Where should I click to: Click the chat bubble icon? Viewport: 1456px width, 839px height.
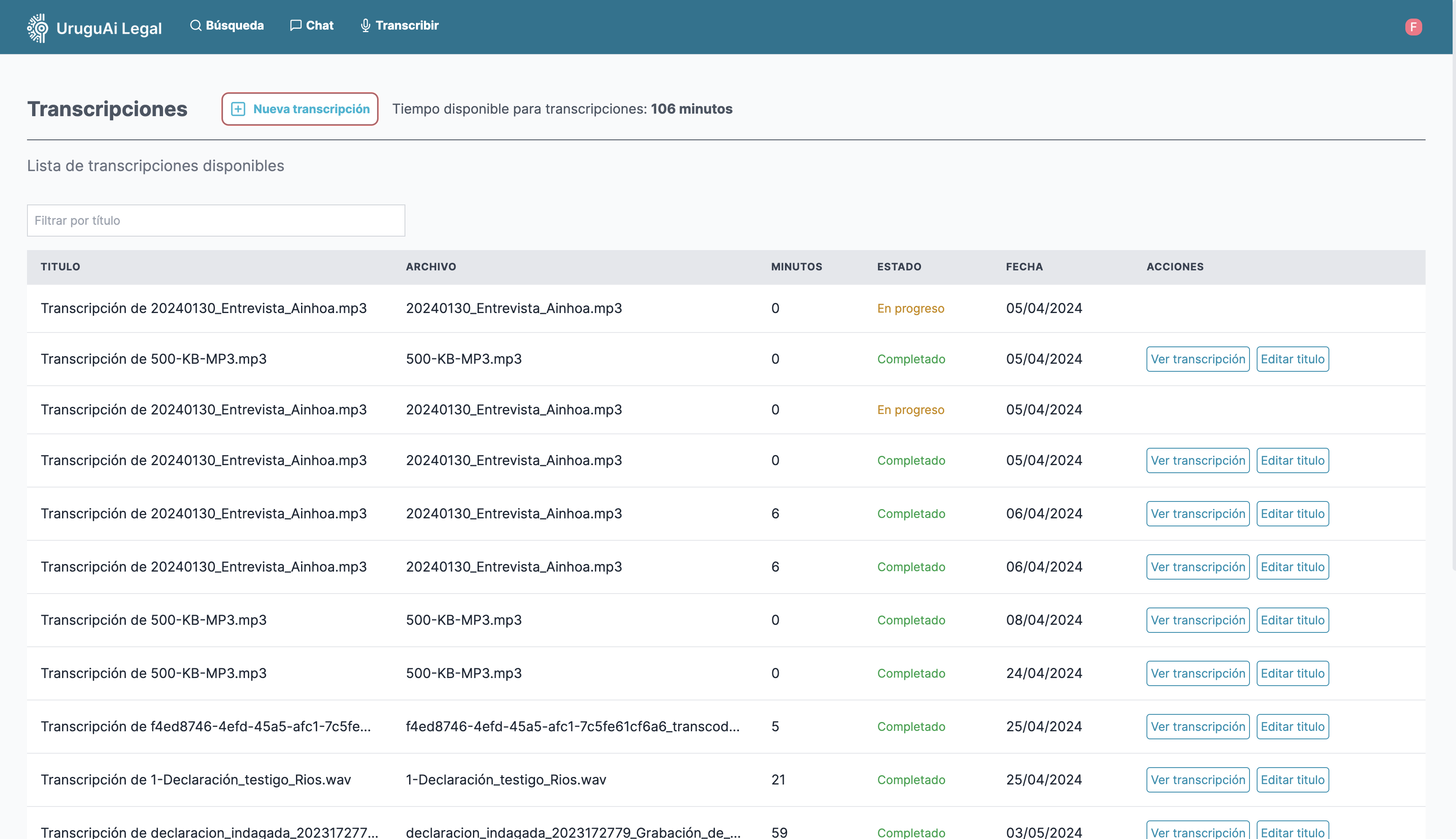[296, 25]
